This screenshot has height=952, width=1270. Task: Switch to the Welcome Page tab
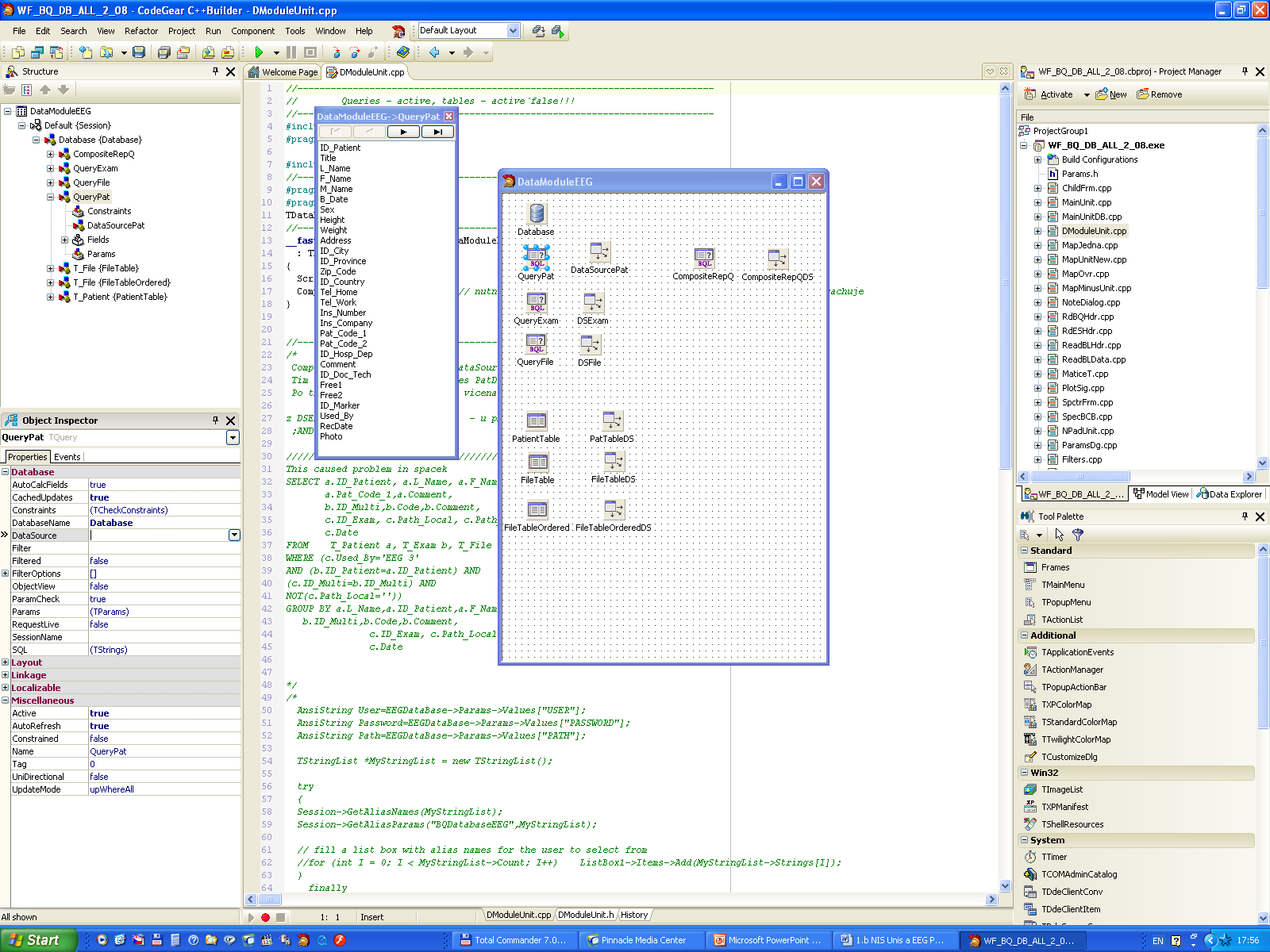(x=283, y=72)
